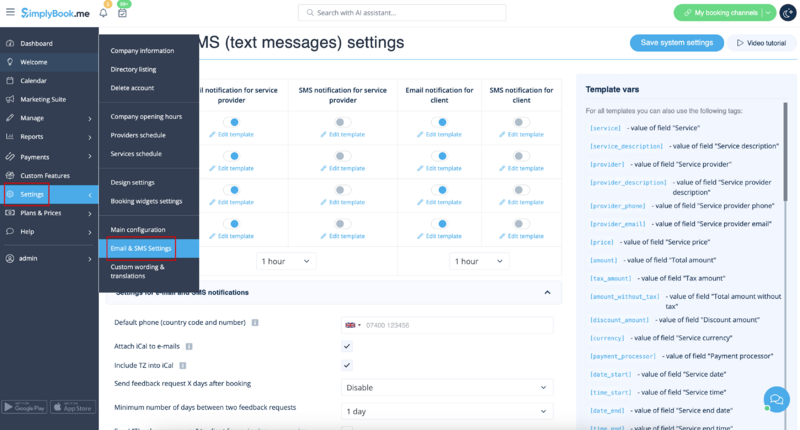Toggle first row SMS notification for service provider
Screen dimensions: 800x430
[x=342, y=122]
